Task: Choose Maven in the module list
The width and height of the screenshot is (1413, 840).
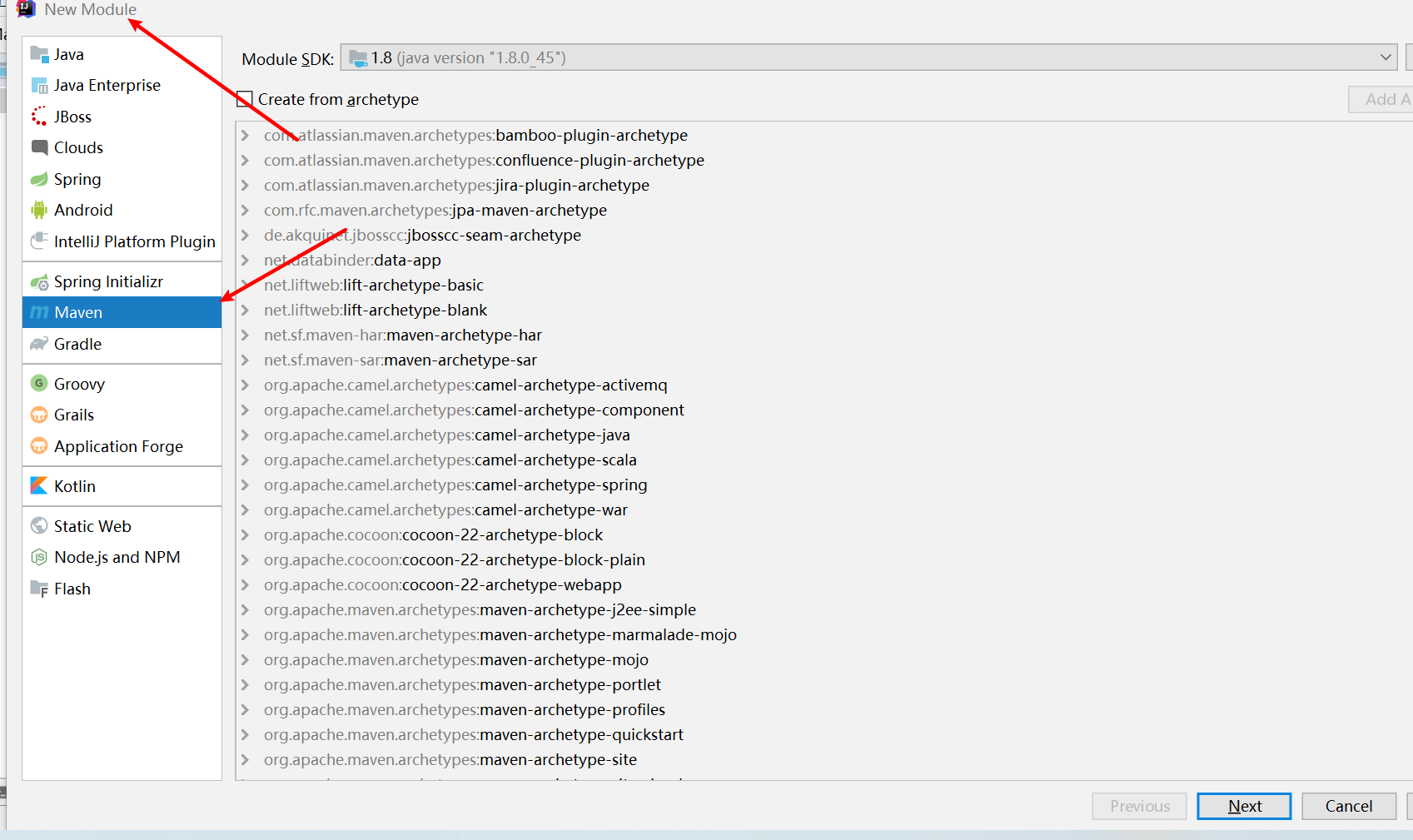Action: tap(122, 312)
